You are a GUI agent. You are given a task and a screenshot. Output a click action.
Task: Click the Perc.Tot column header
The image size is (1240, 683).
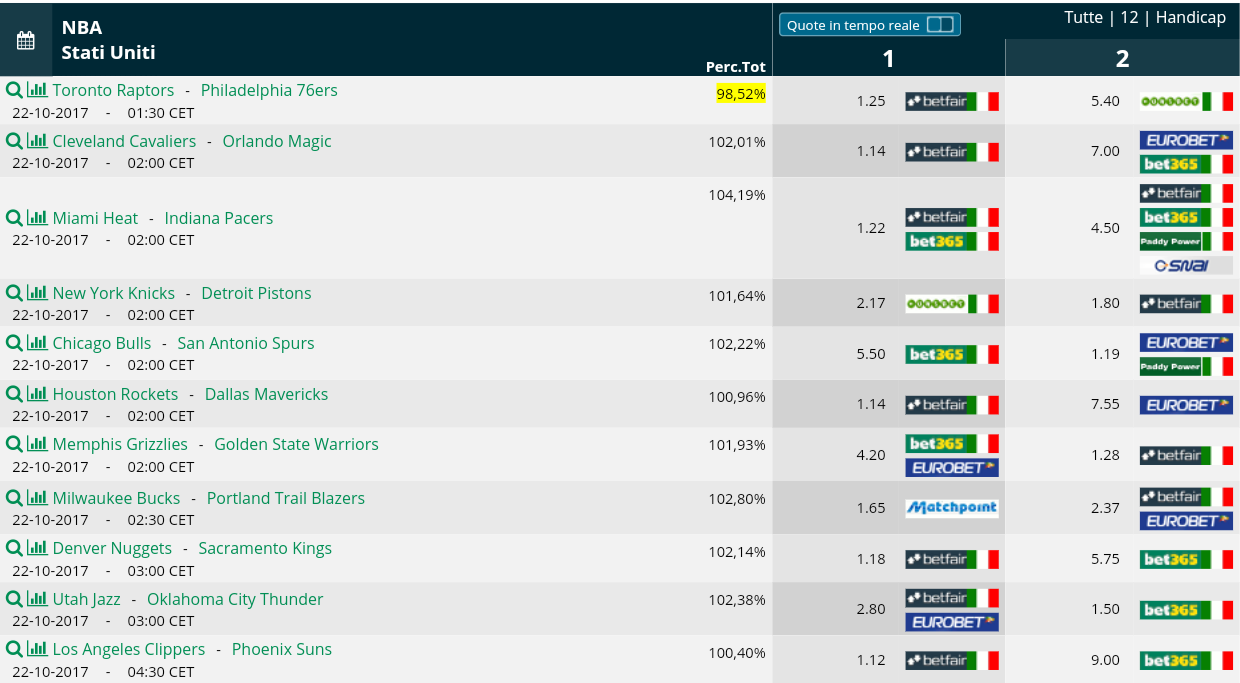point(736,67)
